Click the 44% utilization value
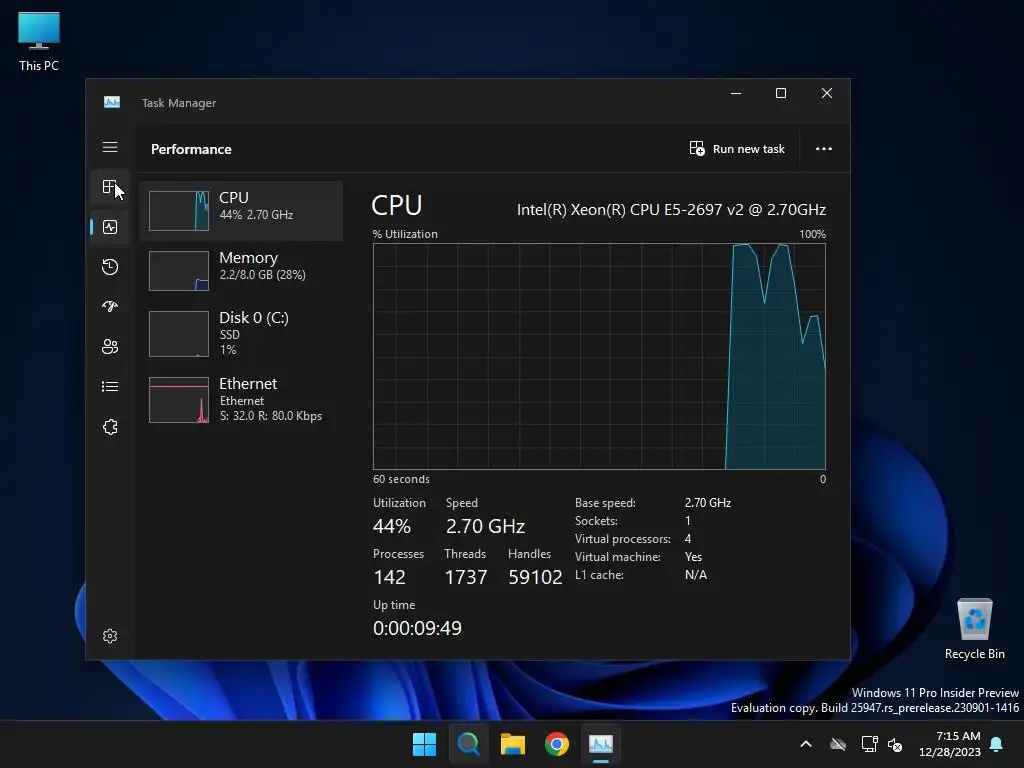This screenshot has height=768, width=1024. [x=392, y=526]
